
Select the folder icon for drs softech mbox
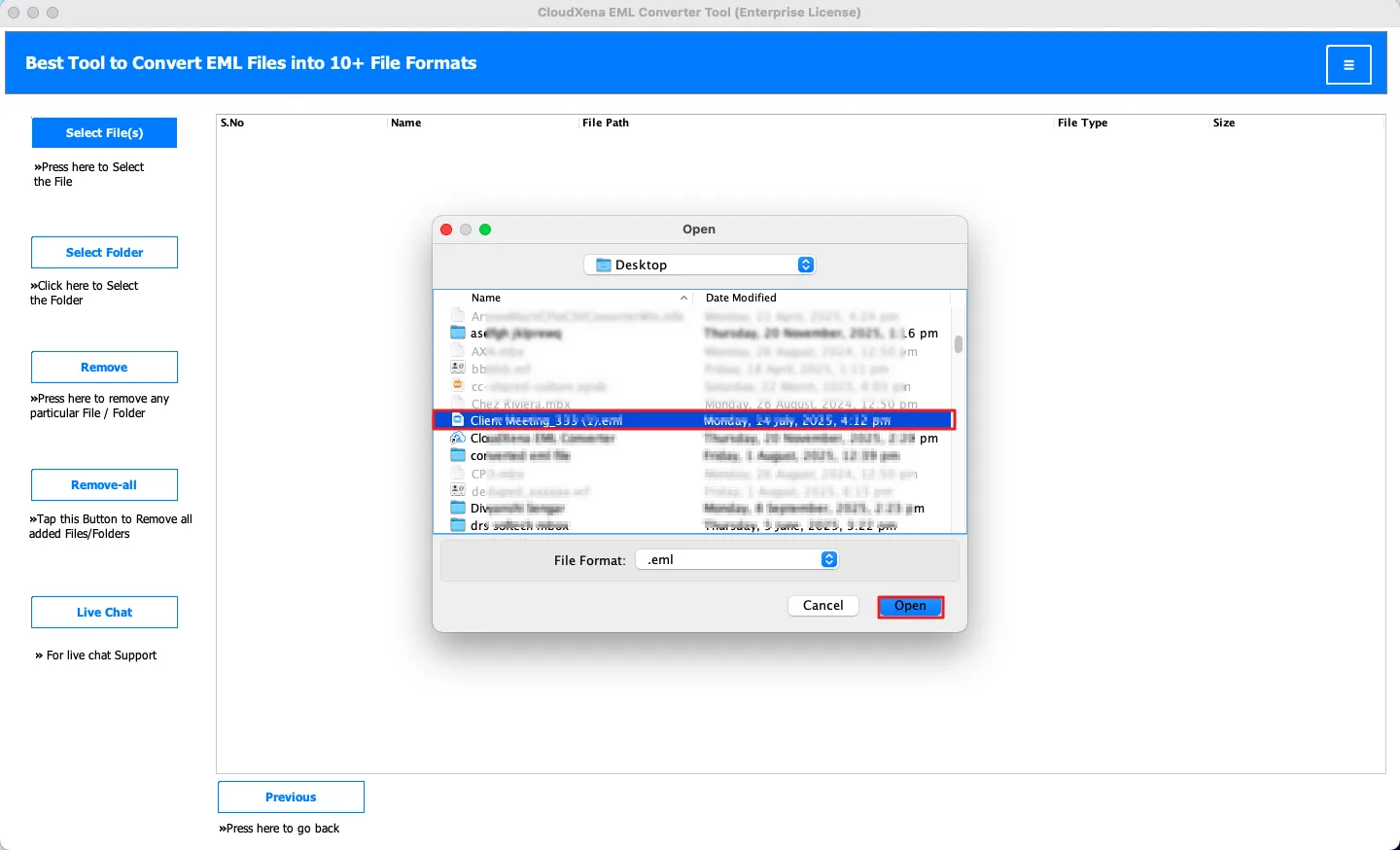[x=458, y=525]
